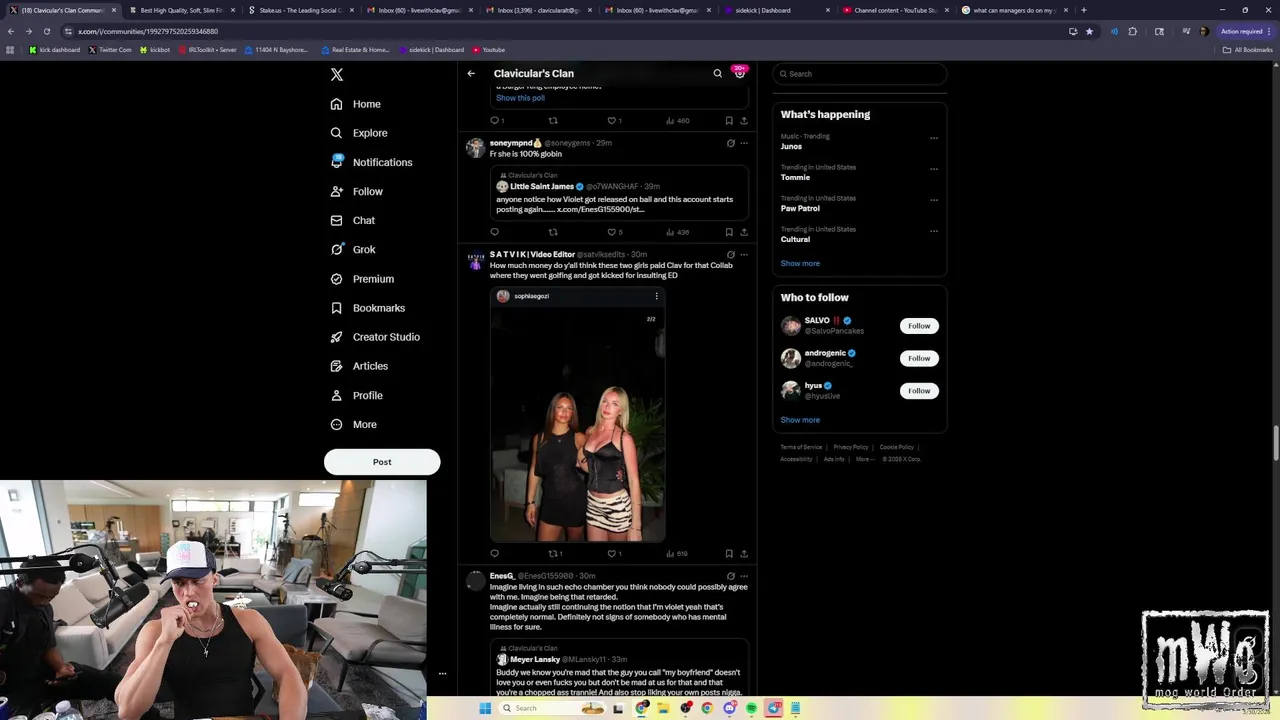Open community notifications bell with 20+ badge
1280x720 pixels.
click(740, 73)
